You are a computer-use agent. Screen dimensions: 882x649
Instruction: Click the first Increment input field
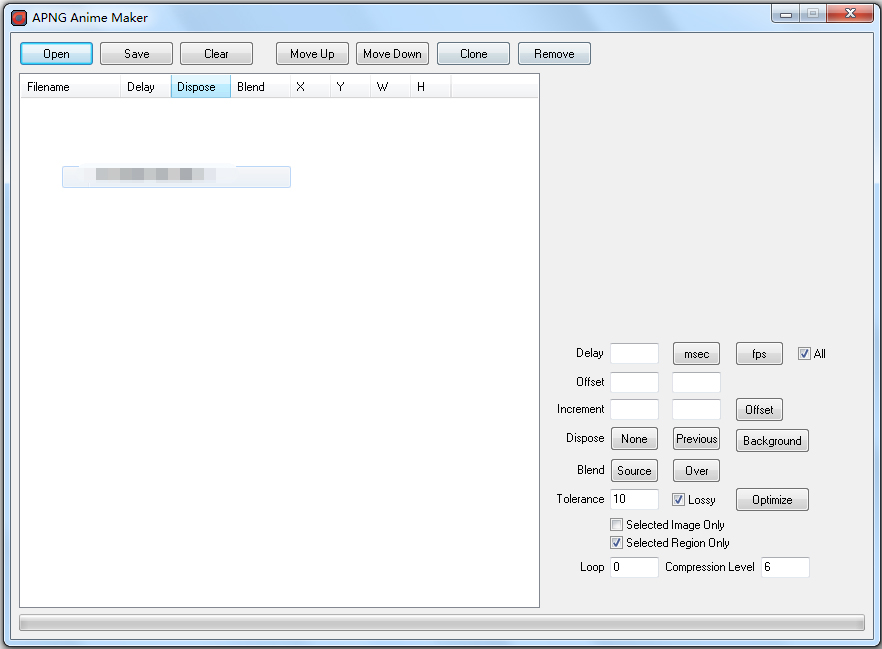pos(634,409)
